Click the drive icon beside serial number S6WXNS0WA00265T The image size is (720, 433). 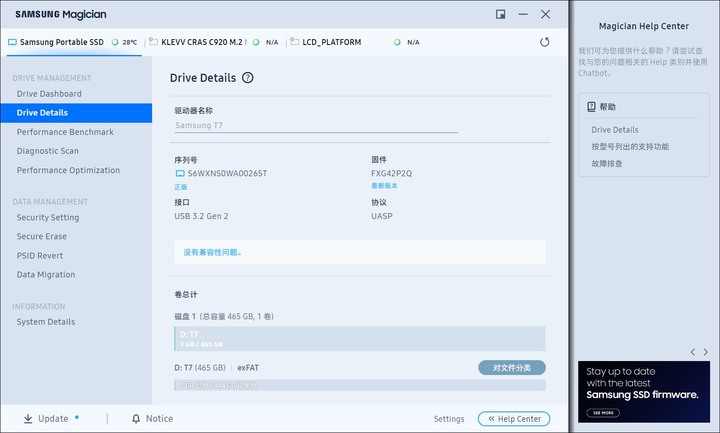180,174
